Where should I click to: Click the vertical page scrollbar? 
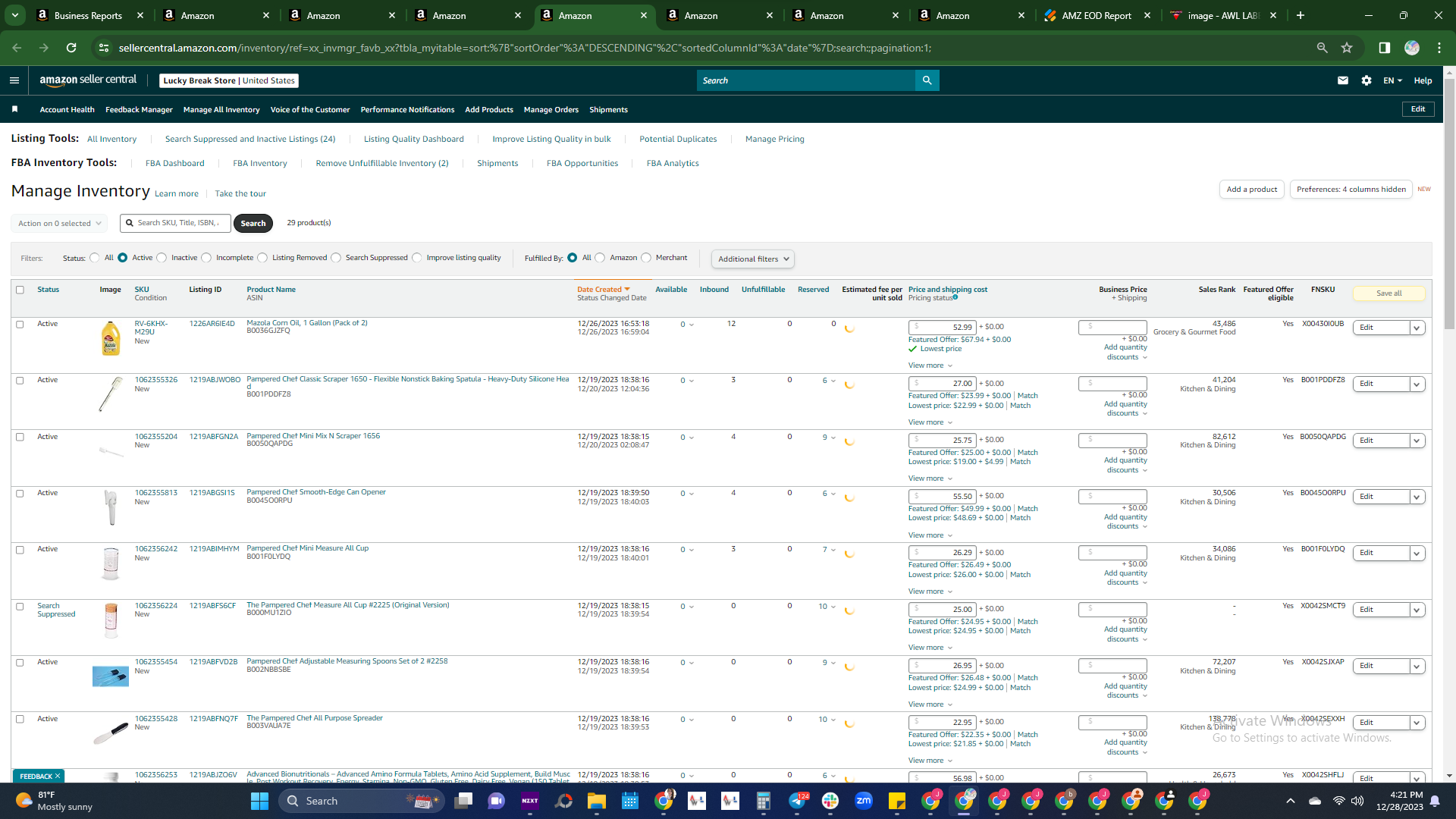[x=1449, y=205]
